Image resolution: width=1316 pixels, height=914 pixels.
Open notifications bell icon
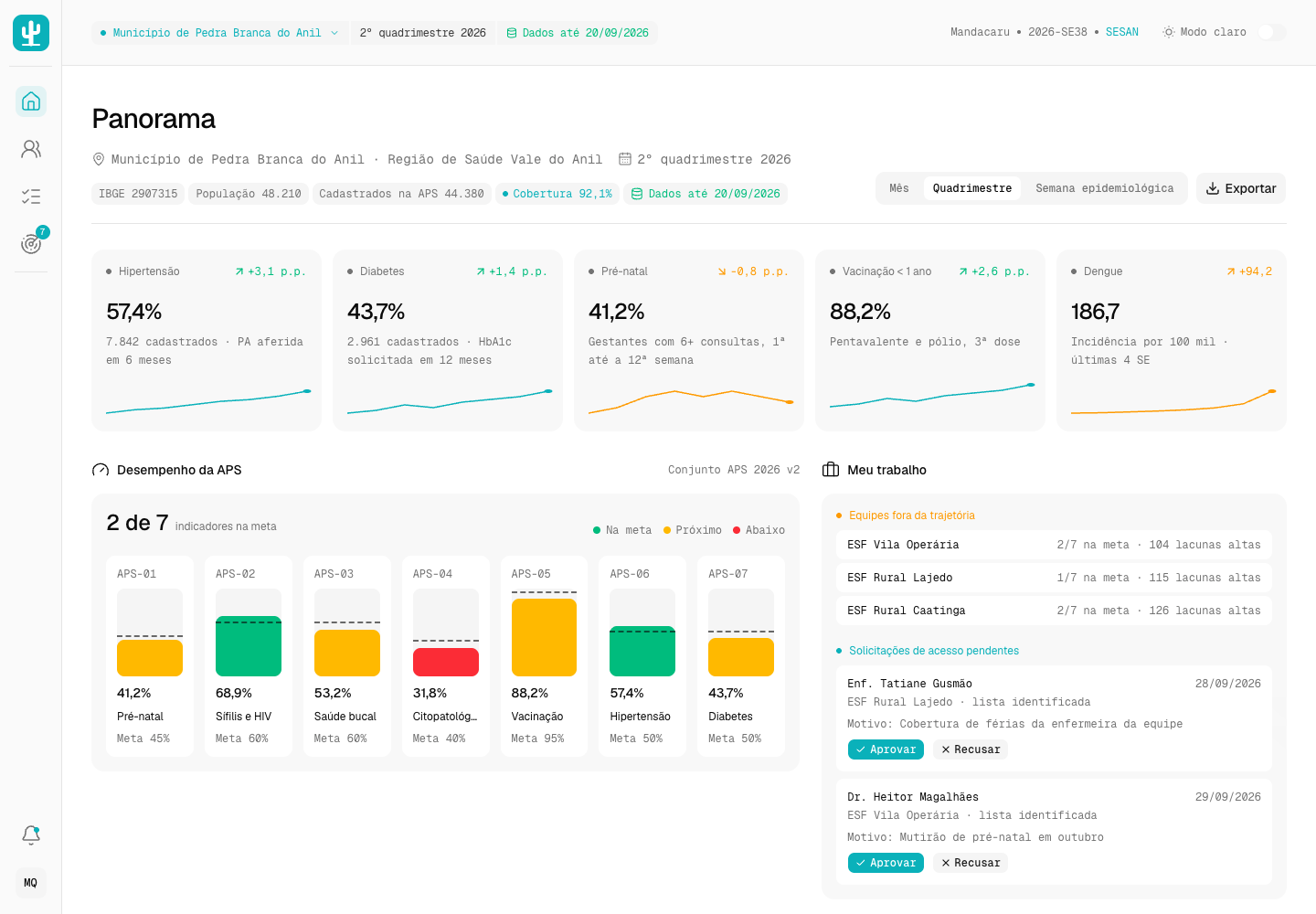[31, 834]
